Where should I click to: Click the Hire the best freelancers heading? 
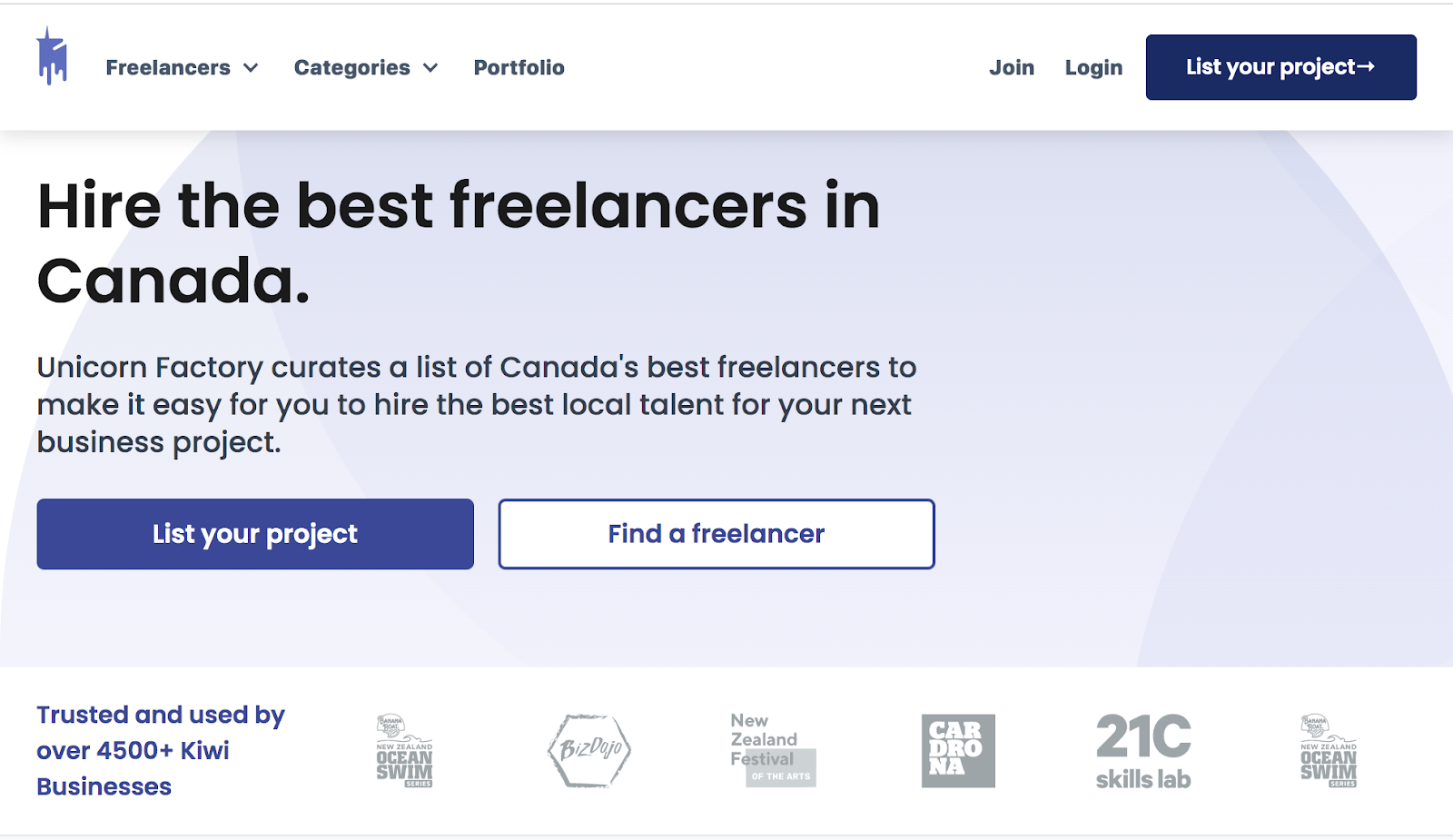click(x=459, y=242)
